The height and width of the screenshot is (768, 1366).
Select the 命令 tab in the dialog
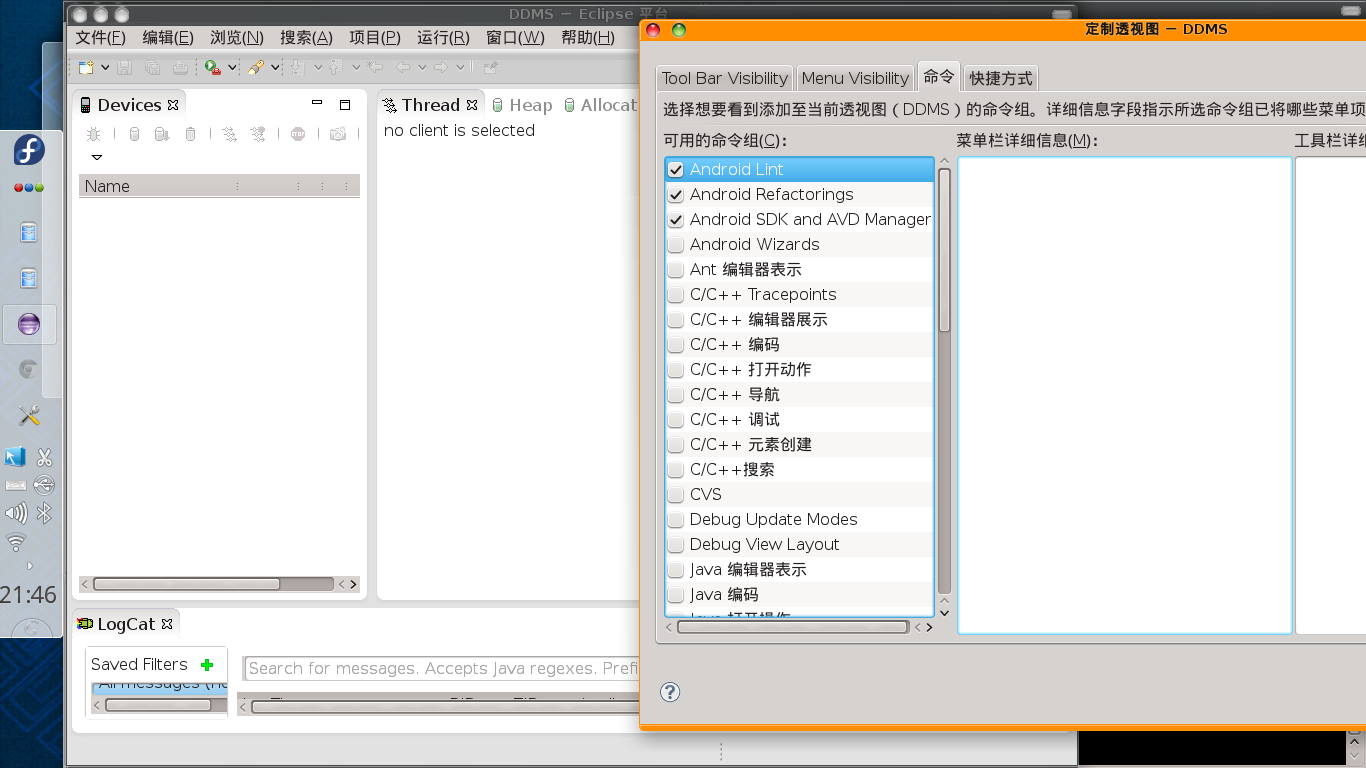(x=938, y=76)
